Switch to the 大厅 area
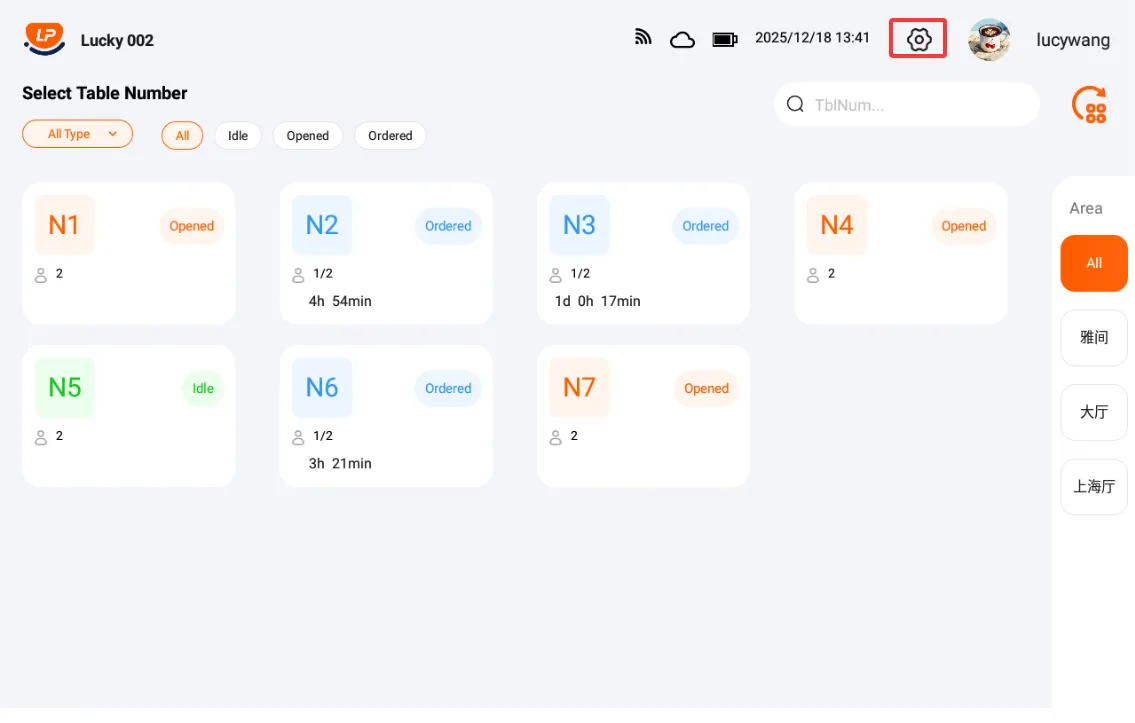 [1094, 413]
